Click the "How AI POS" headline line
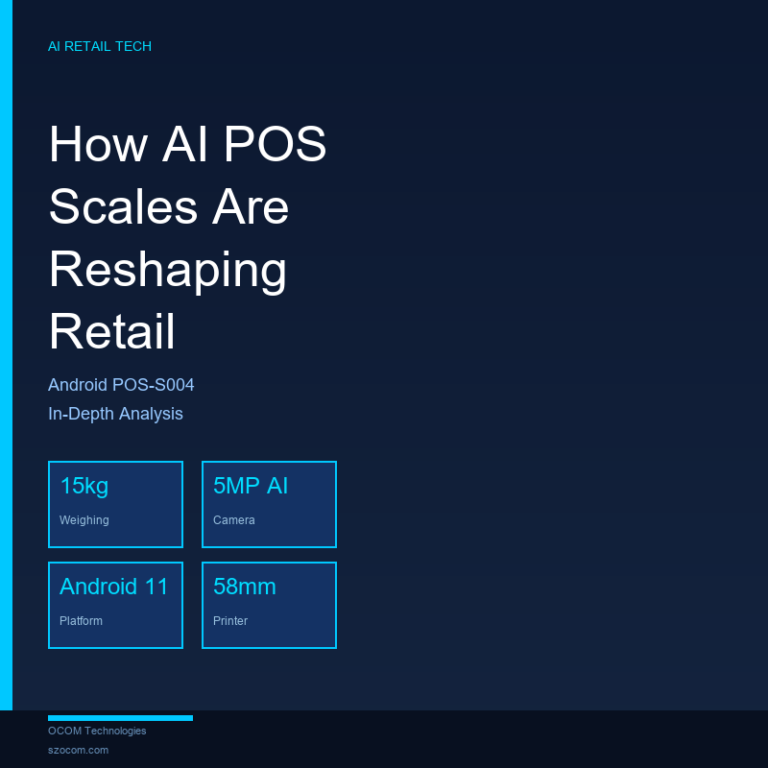Screen dimensions: 768x768 click(x=187, y=144)
